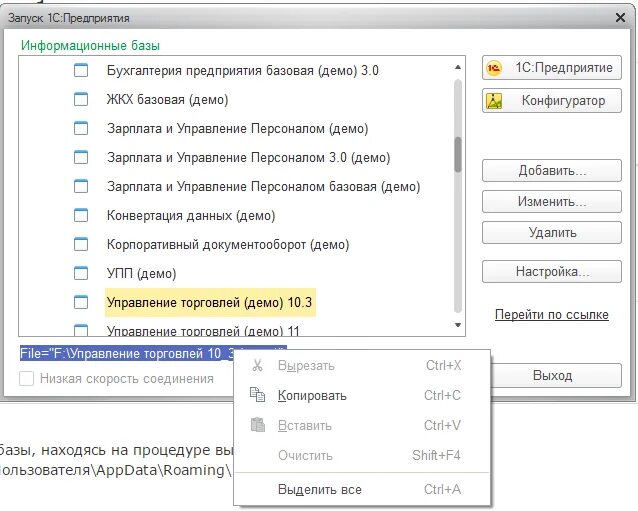Click base icon next to Корпоративный документооборот
This screenshot has width=638, height=511.
[81, 244]
